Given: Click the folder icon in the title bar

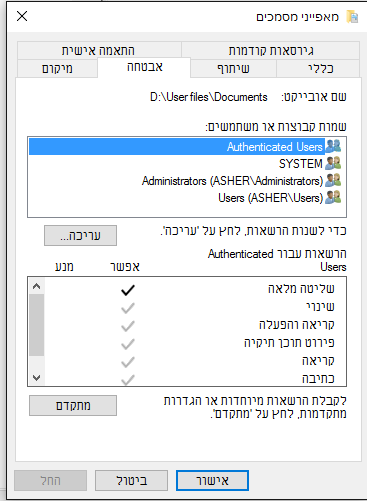Looking at the screenshot, I should pyautogui.click(x=352, y=16).
